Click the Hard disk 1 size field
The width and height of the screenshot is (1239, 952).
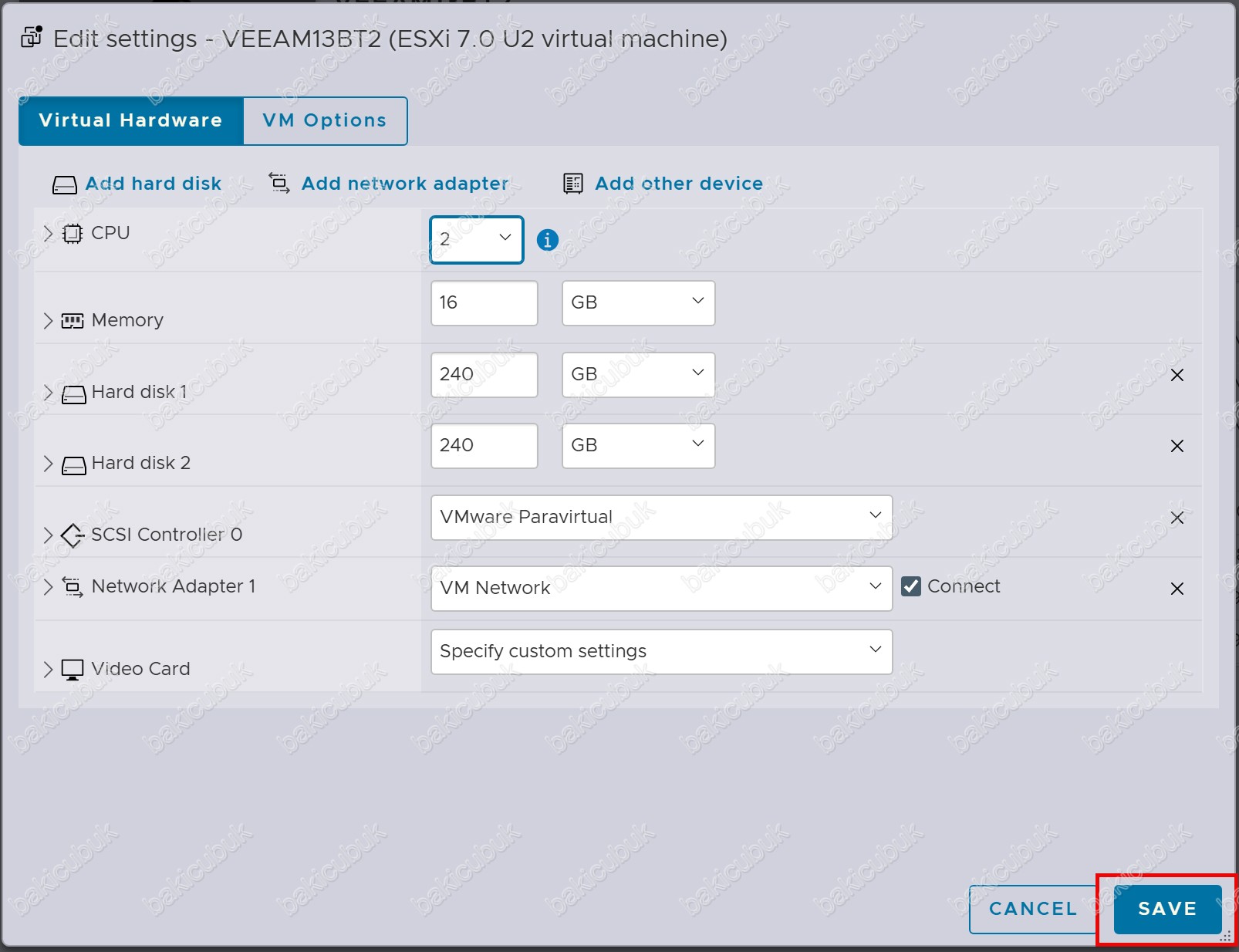pos(484,375)
